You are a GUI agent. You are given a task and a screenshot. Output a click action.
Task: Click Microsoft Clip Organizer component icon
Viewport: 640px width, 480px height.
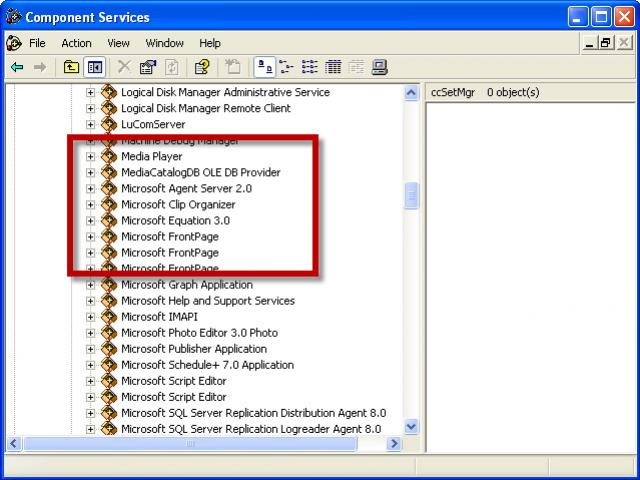point(109,204)
